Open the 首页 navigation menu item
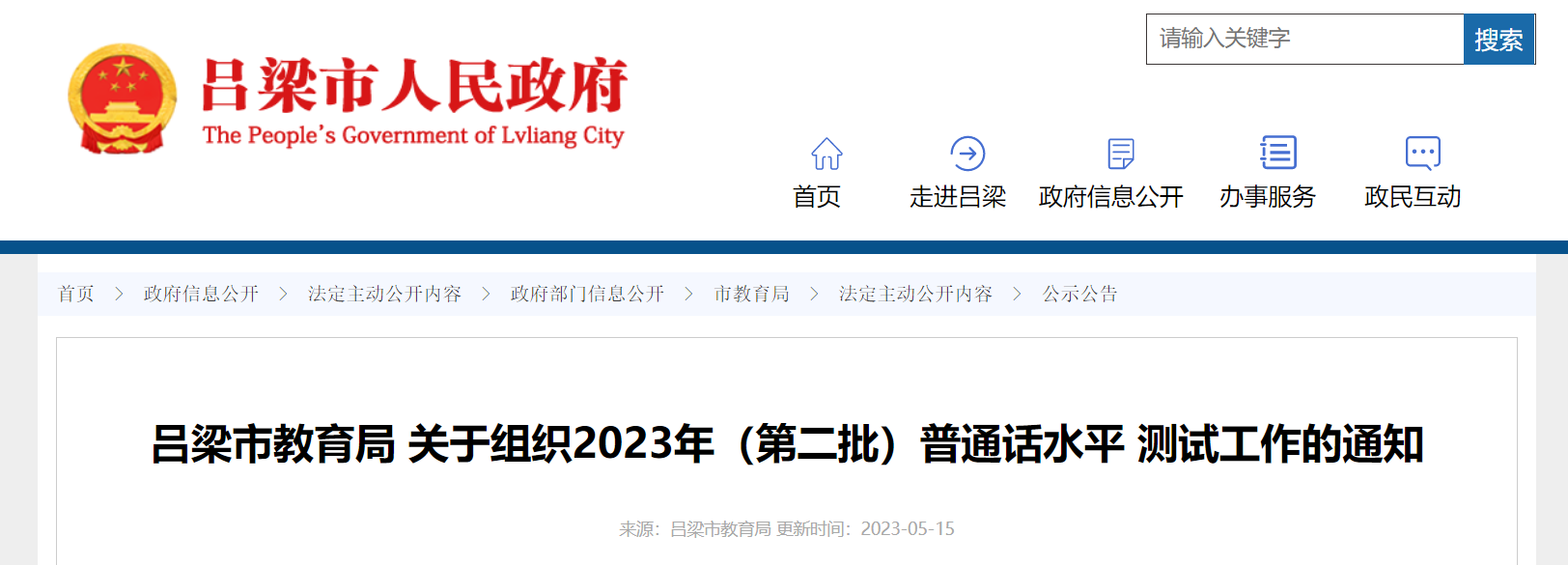This screenshot has height=565, width=1568. tap(817, 197)
